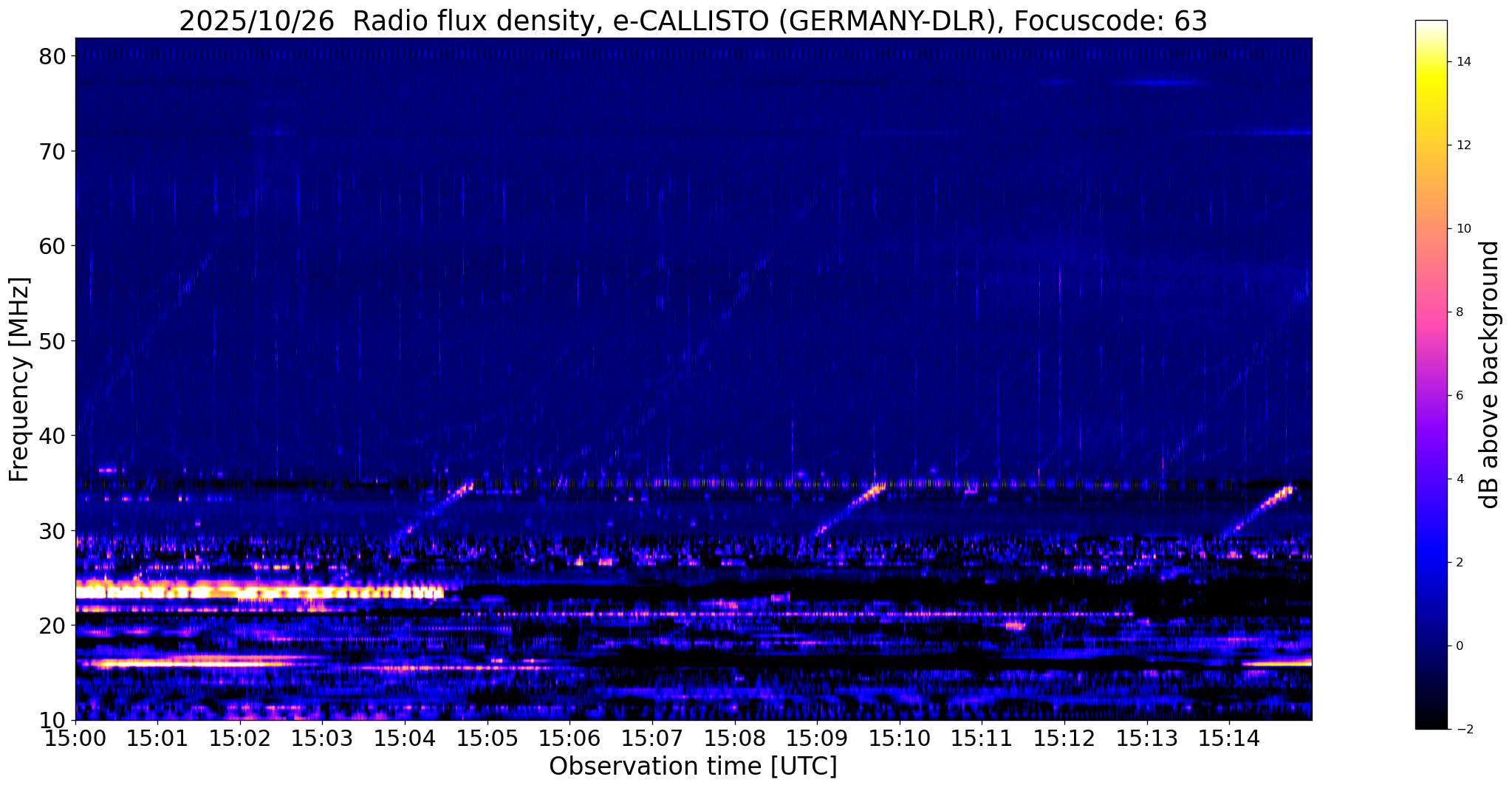This screenshot has height=788, width=1512.
Task: Click the 50 MHz frequency tick label
Action: point(54,341)
